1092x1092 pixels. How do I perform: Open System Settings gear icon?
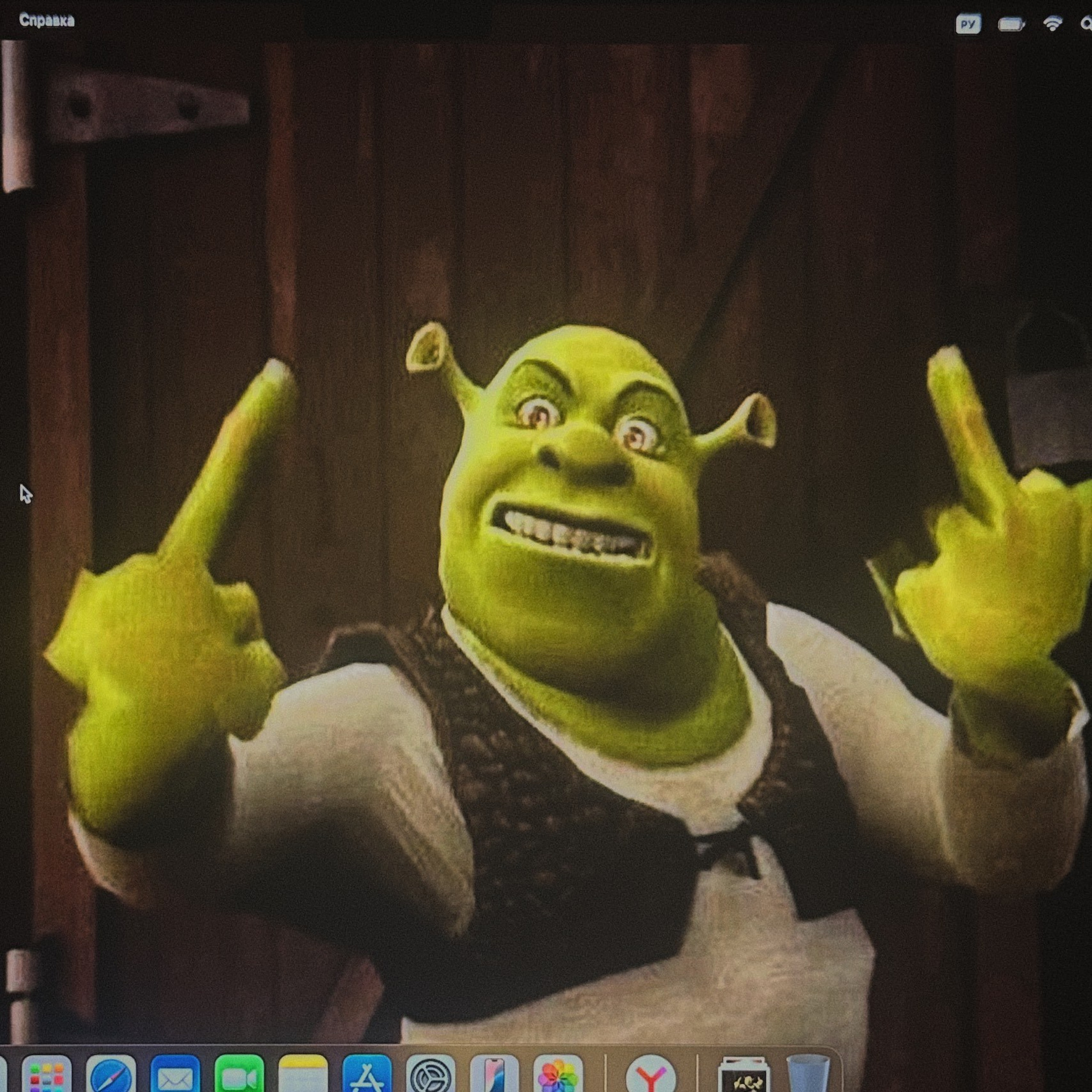click(431, 1075)
